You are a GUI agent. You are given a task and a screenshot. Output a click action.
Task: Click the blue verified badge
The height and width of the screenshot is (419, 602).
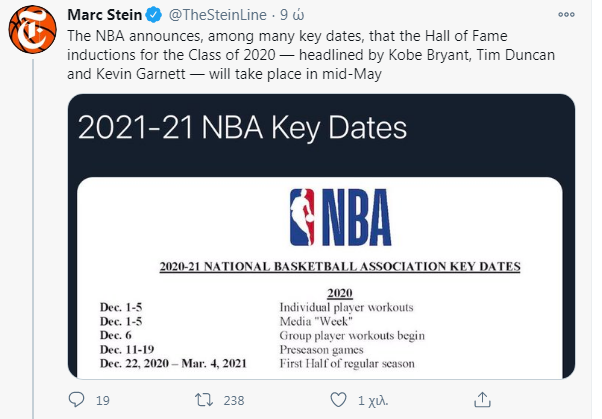pyautogui.click(x=153, y=15)
